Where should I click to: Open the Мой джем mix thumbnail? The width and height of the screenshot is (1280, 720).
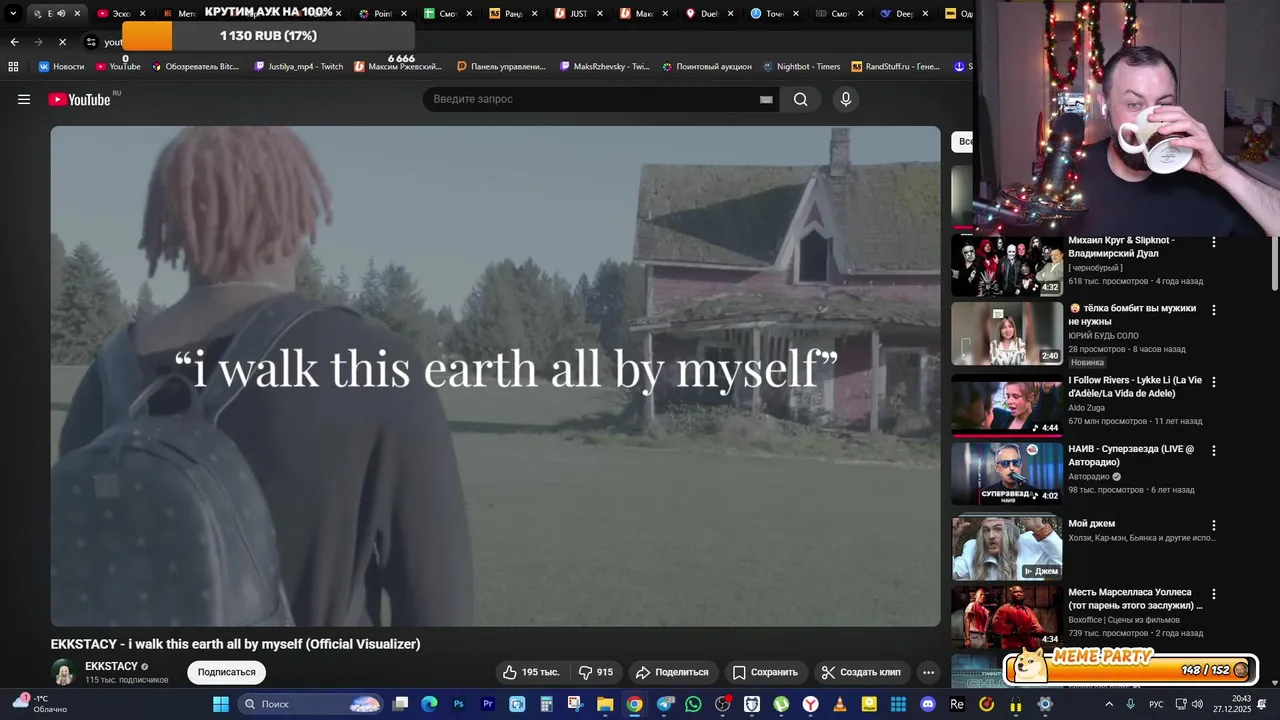click(1007, 547)
